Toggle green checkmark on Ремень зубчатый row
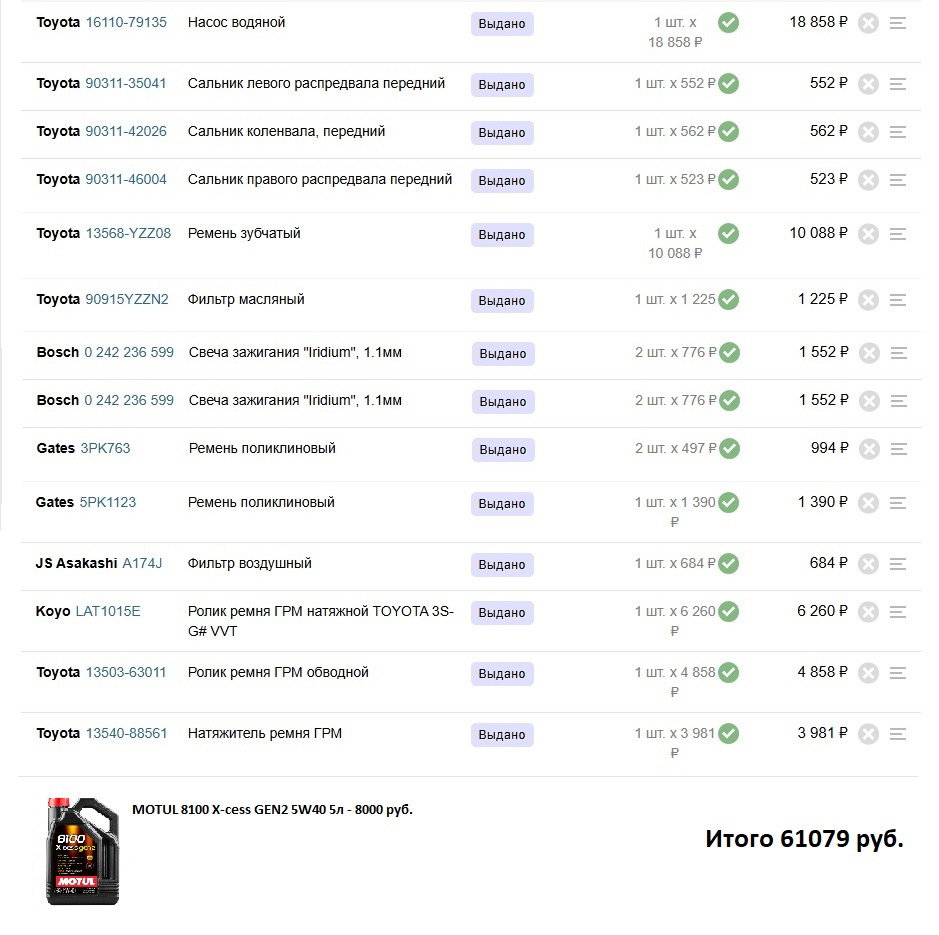939x935 pixels. (729, 234)
